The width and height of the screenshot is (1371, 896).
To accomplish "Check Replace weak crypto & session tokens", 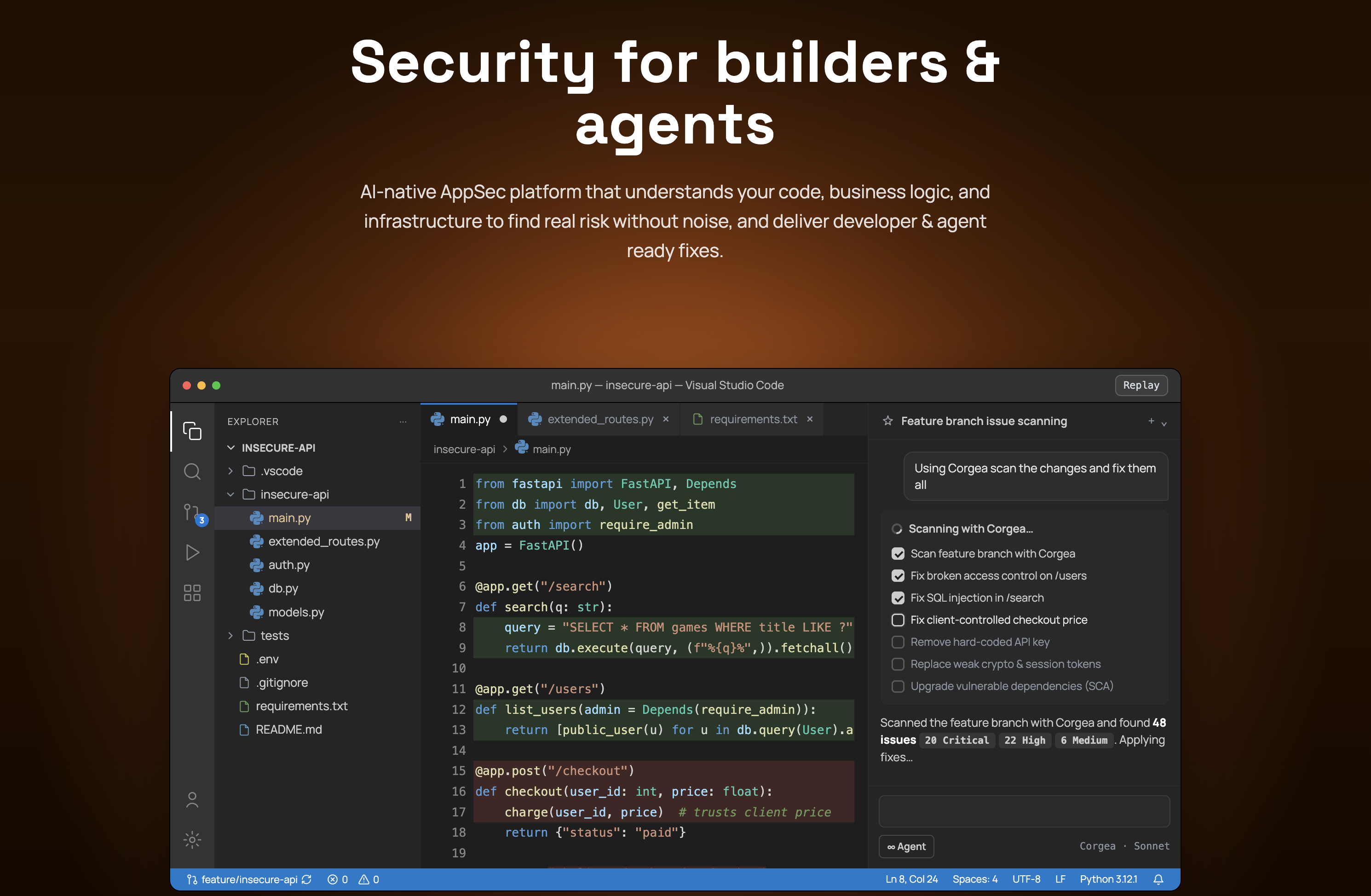I will point(898,664).
